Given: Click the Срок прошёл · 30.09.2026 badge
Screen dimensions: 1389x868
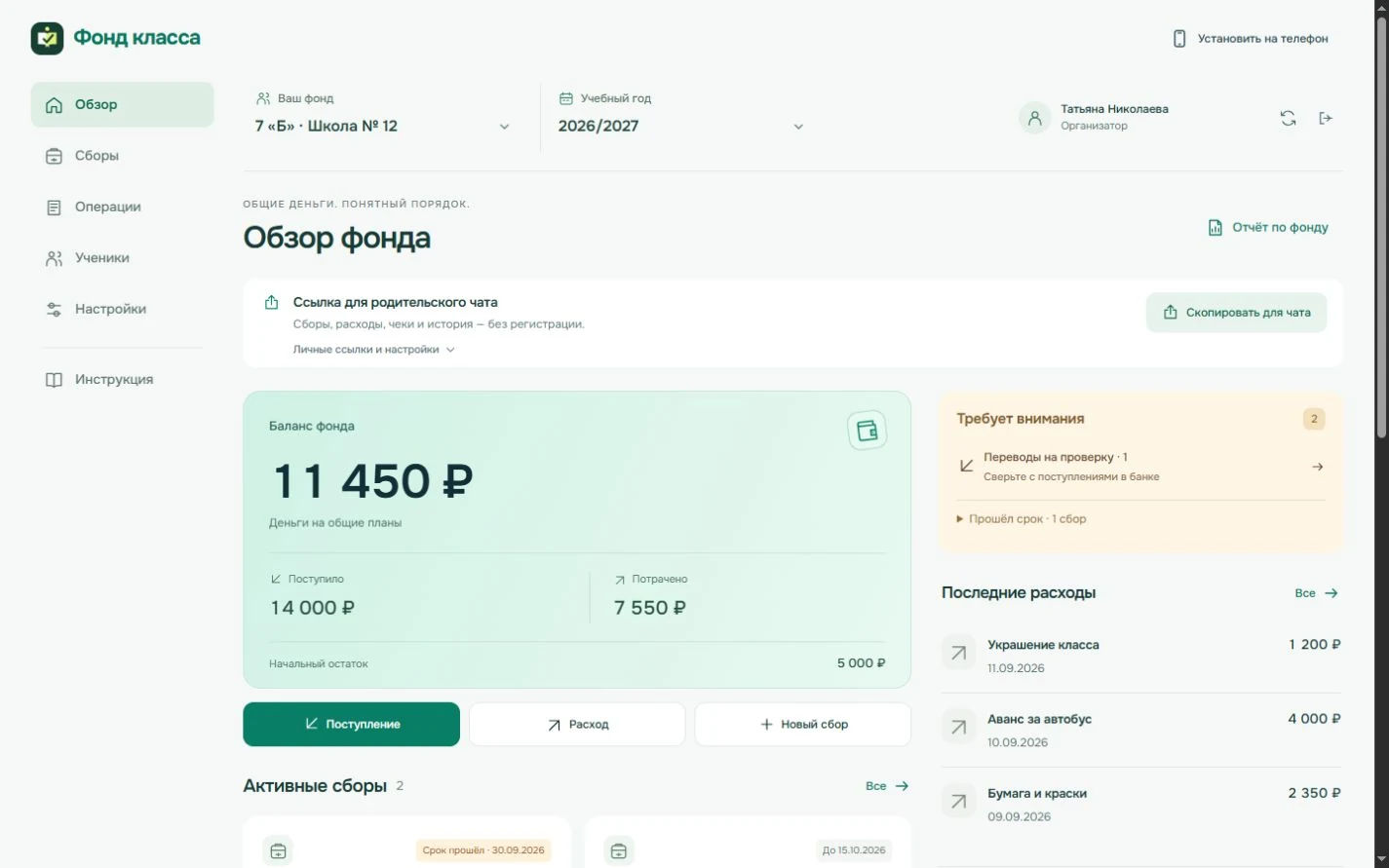Looking at the screenshot, I should 483,849.
